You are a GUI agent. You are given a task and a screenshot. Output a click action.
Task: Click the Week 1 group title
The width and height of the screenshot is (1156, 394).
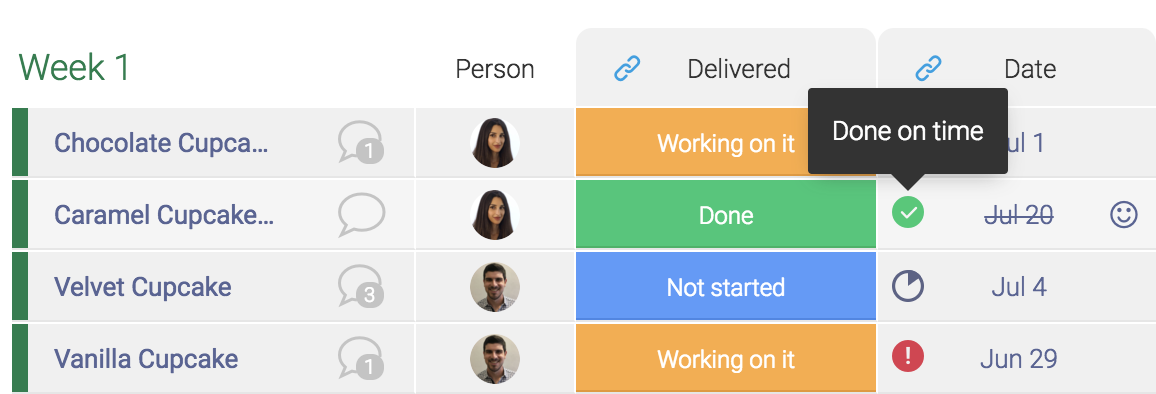click(74, 67)
